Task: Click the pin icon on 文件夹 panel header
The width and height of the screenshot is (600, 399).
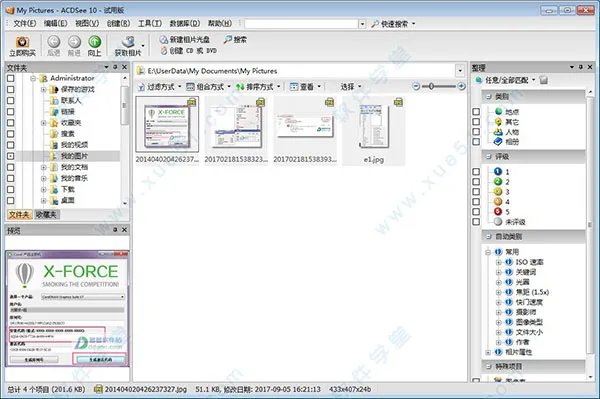Action: tap(115, 67)
